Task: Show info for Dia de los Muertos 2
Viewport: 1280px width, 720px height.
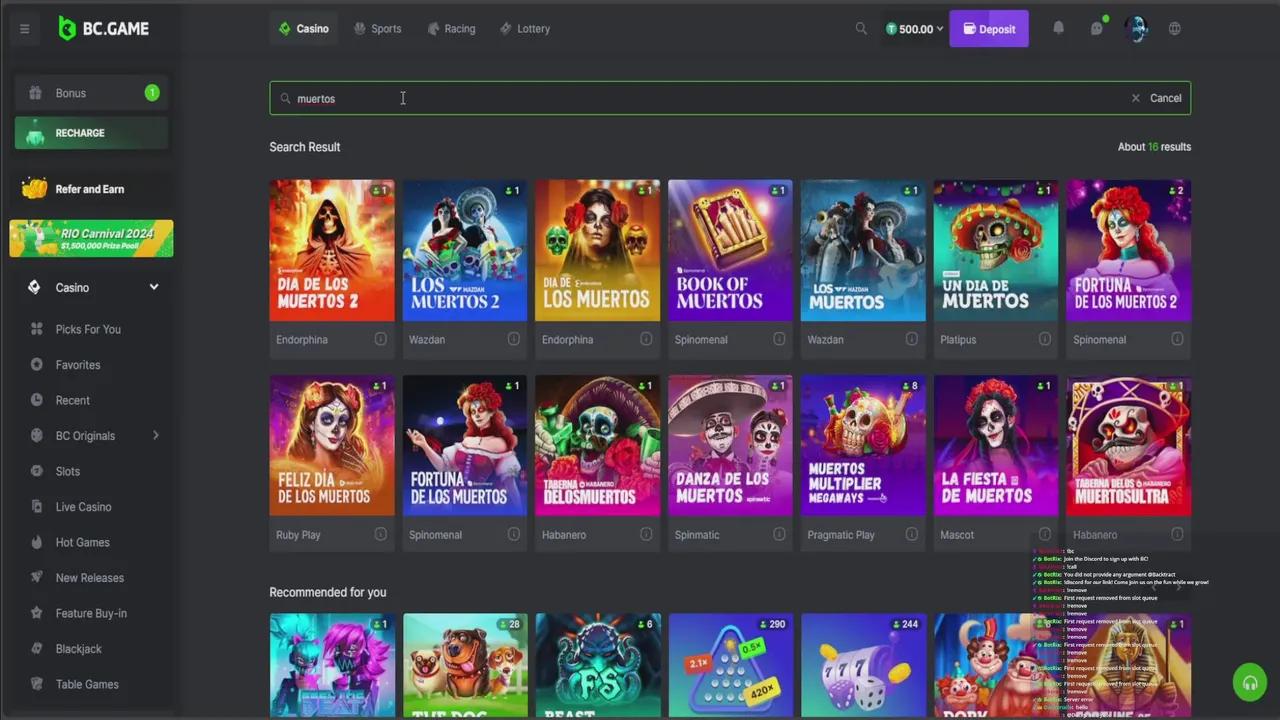Action: point(380,339)
